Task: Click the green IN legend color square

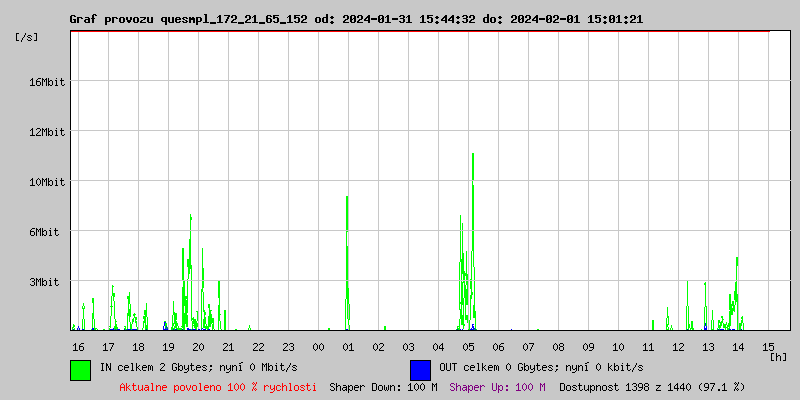Action: click(x=80, y=369)
